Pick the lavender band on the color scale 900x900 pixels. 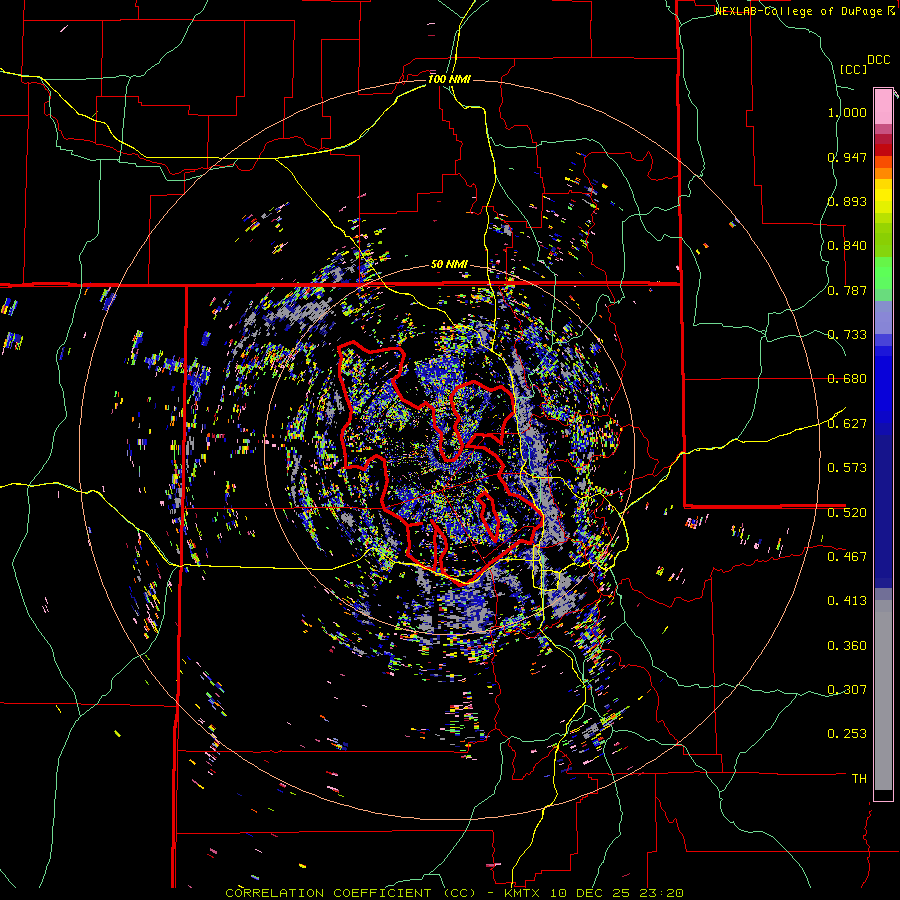(883, 318)
